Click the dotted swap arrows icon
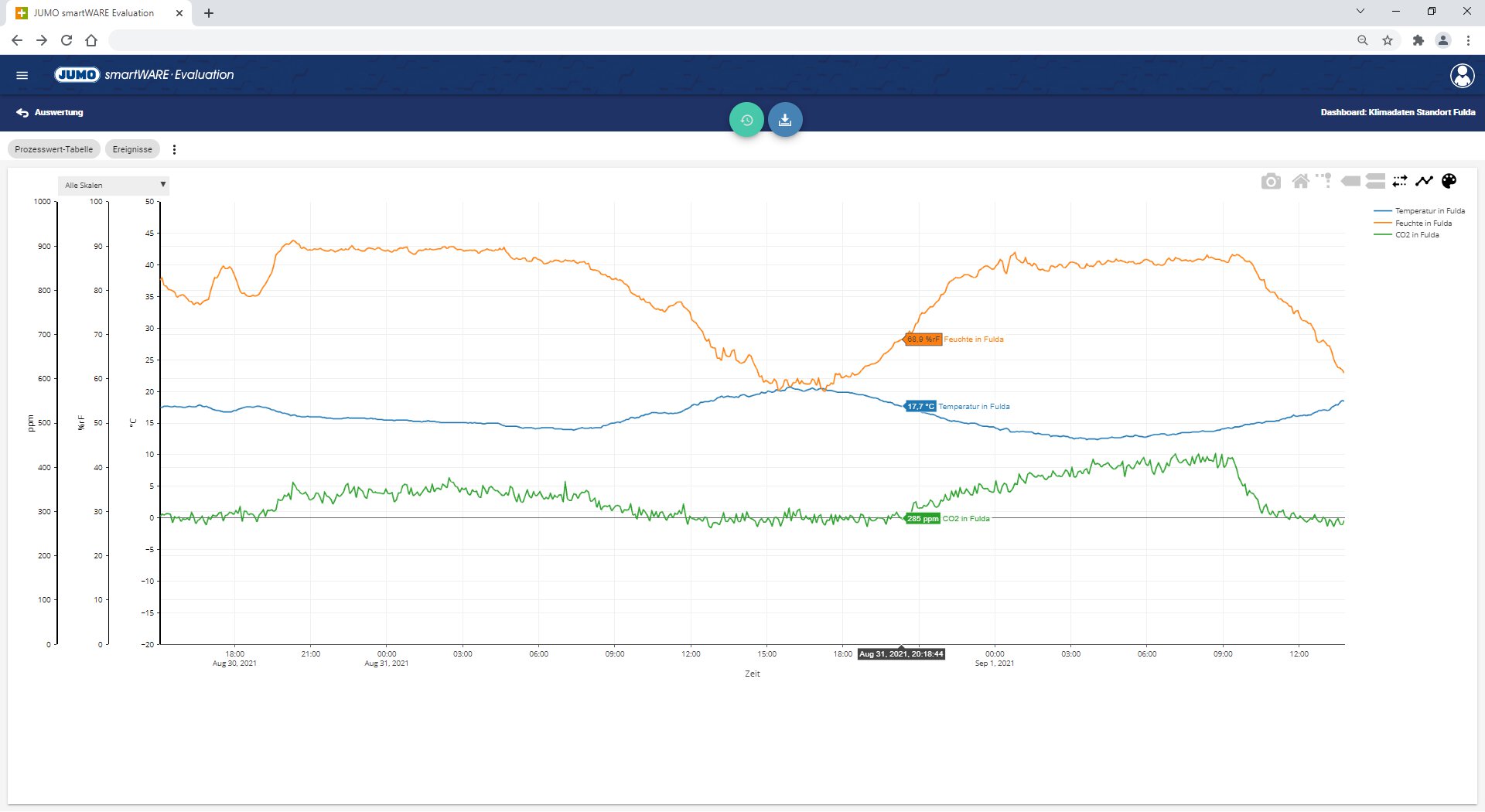This screenshot has width=1485, height=812. pyautogui.click(x=1400, y=181)
